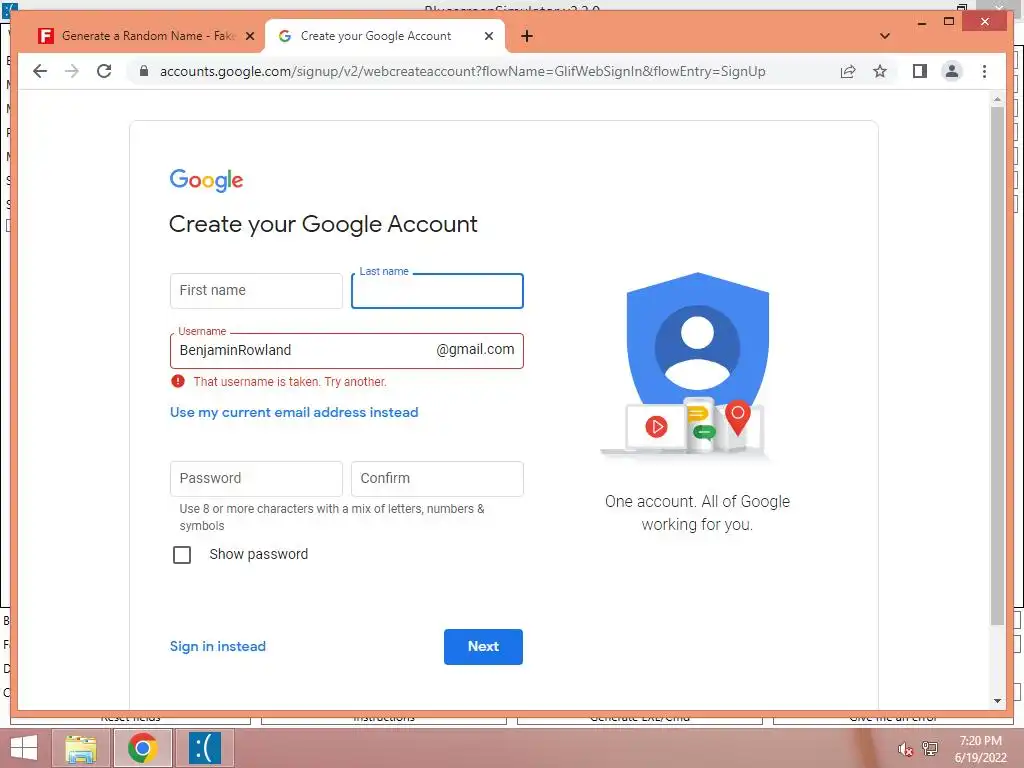Focus the Password field
Screen dimensions: 1024x768
pyautogui.click(x=256, y=479)
